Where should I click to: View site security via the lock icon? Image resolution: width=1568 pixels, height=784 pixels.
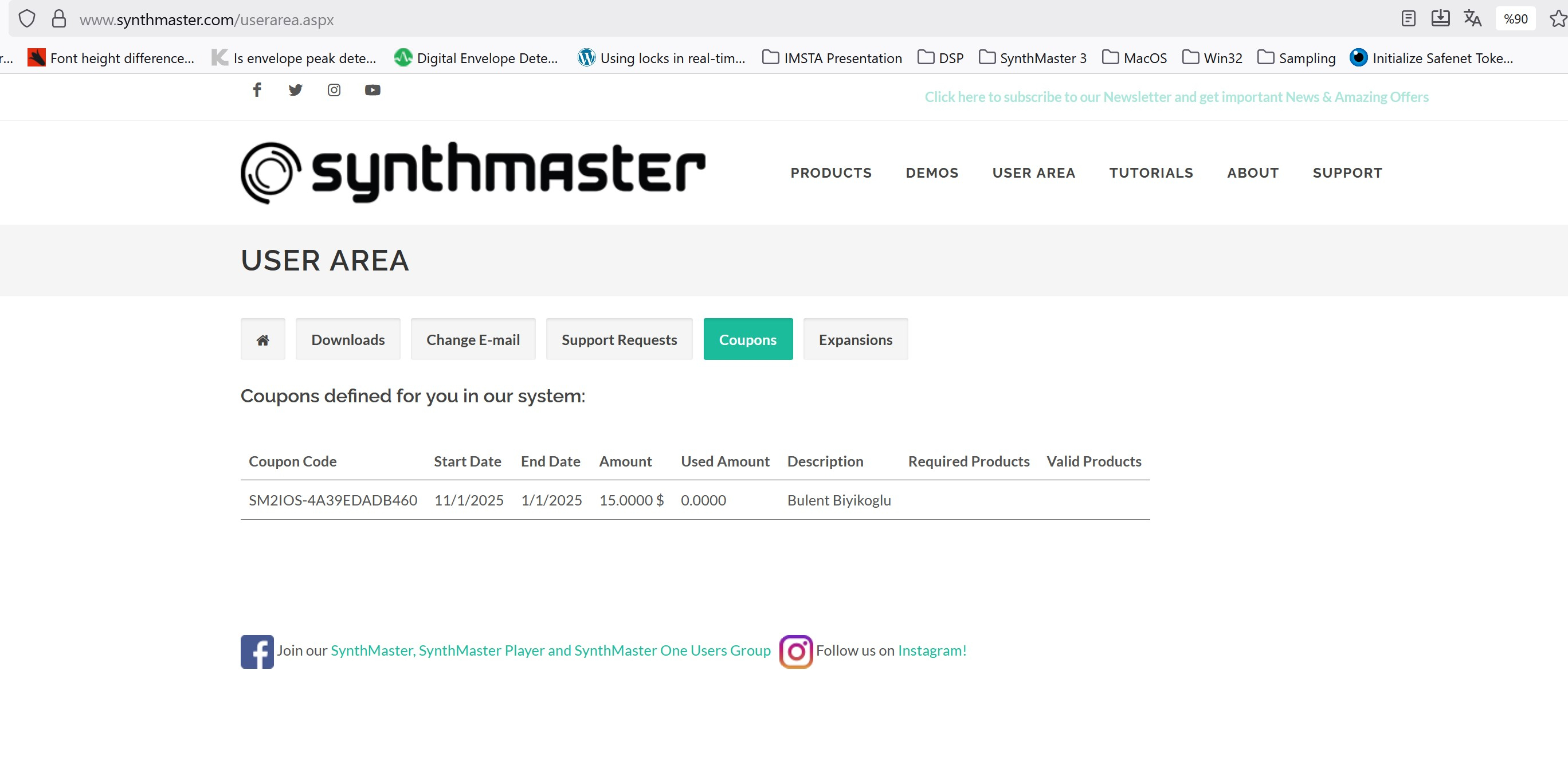pos(58,18)
